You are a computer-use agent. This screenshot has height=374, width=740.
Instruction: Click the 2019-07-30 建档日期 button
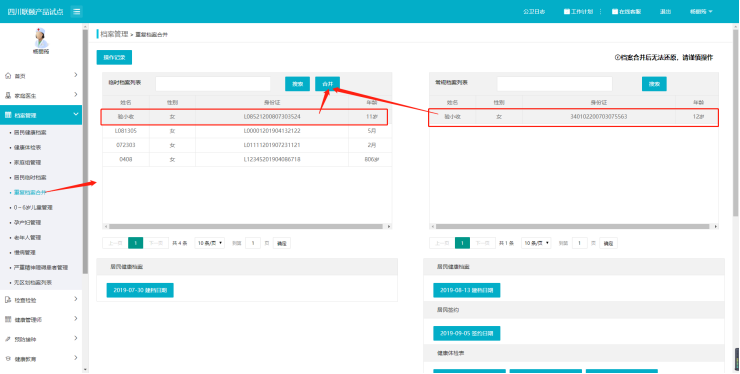coord(140,290)
